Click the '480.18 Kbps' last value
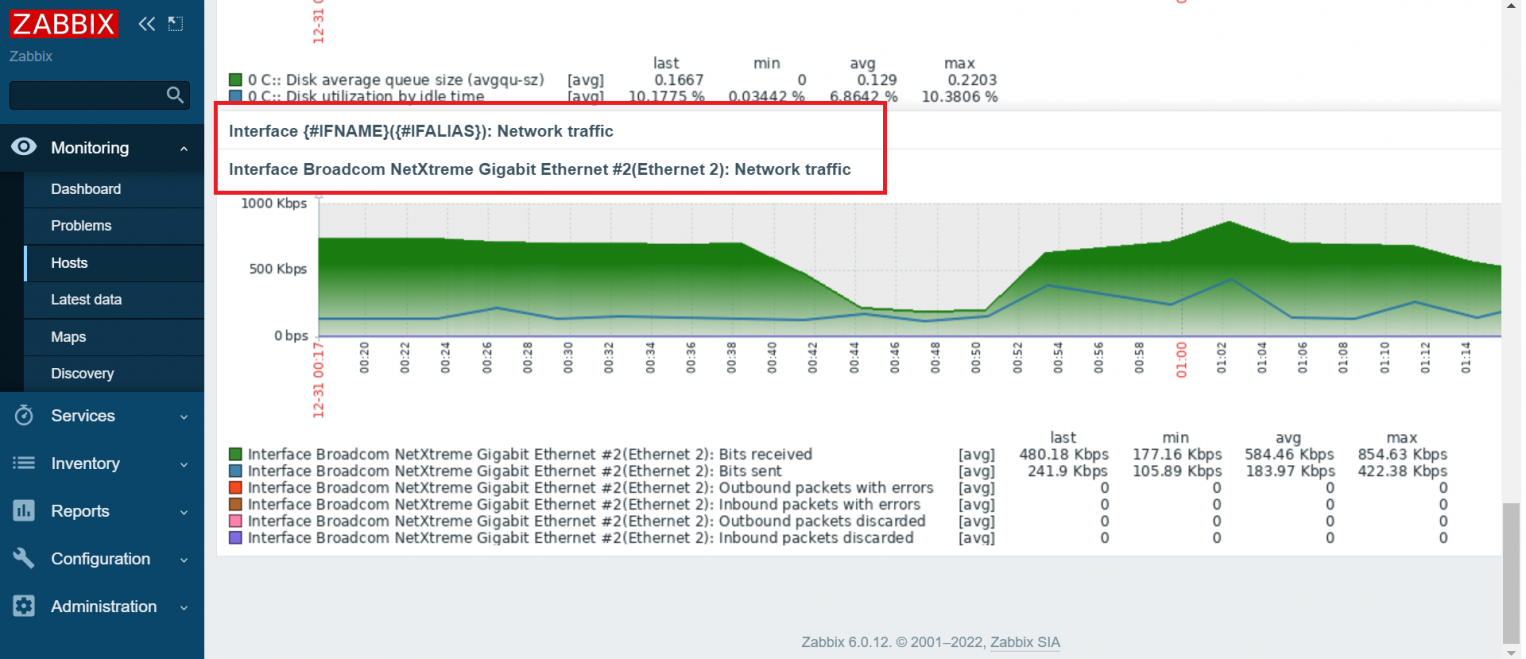This screenshot has height=659, width=1526. pos(1063,454)
